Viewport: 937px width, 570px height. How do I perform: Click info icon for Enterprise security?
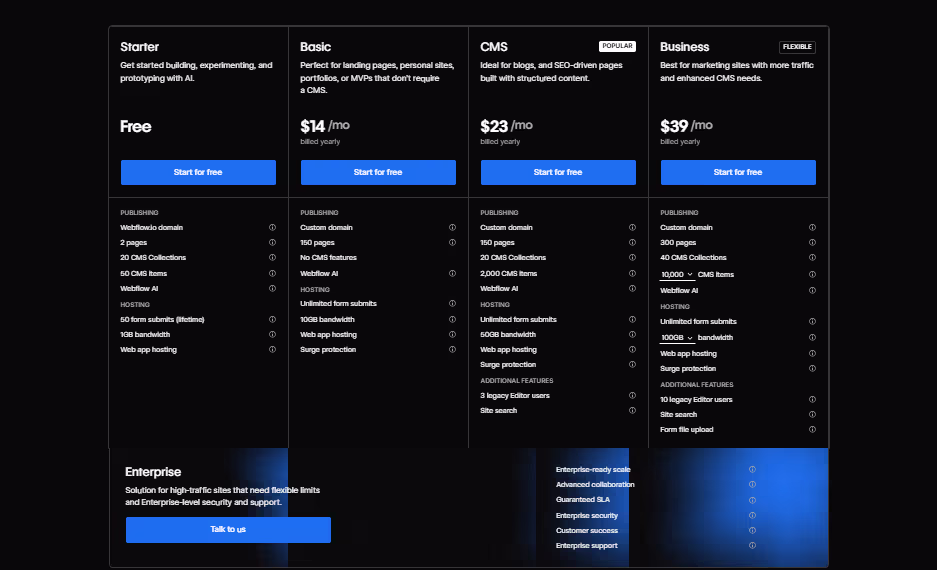752,515
